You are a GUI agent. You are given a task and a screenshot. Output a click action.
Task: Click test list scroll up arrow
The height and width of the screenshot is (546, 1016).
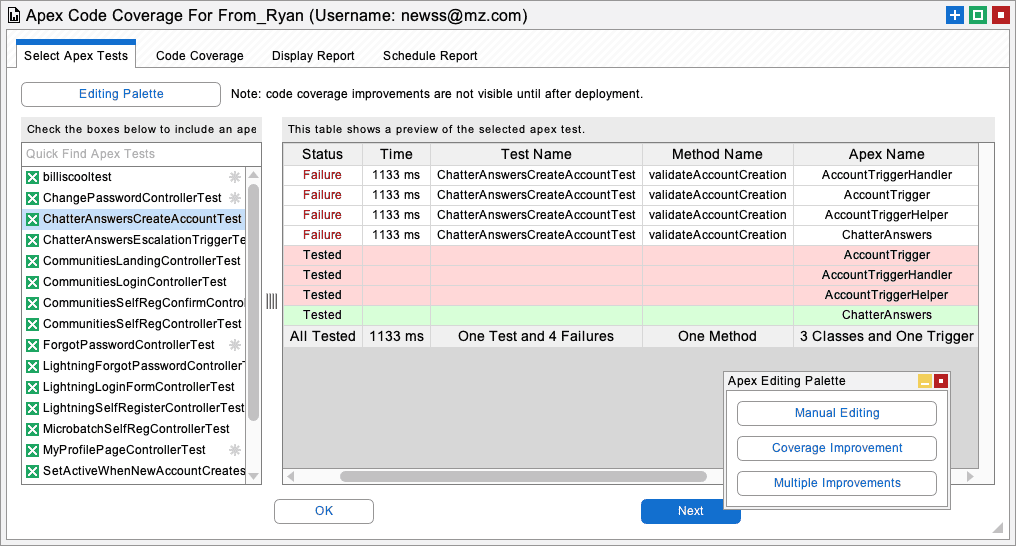(x=254, y=175)
